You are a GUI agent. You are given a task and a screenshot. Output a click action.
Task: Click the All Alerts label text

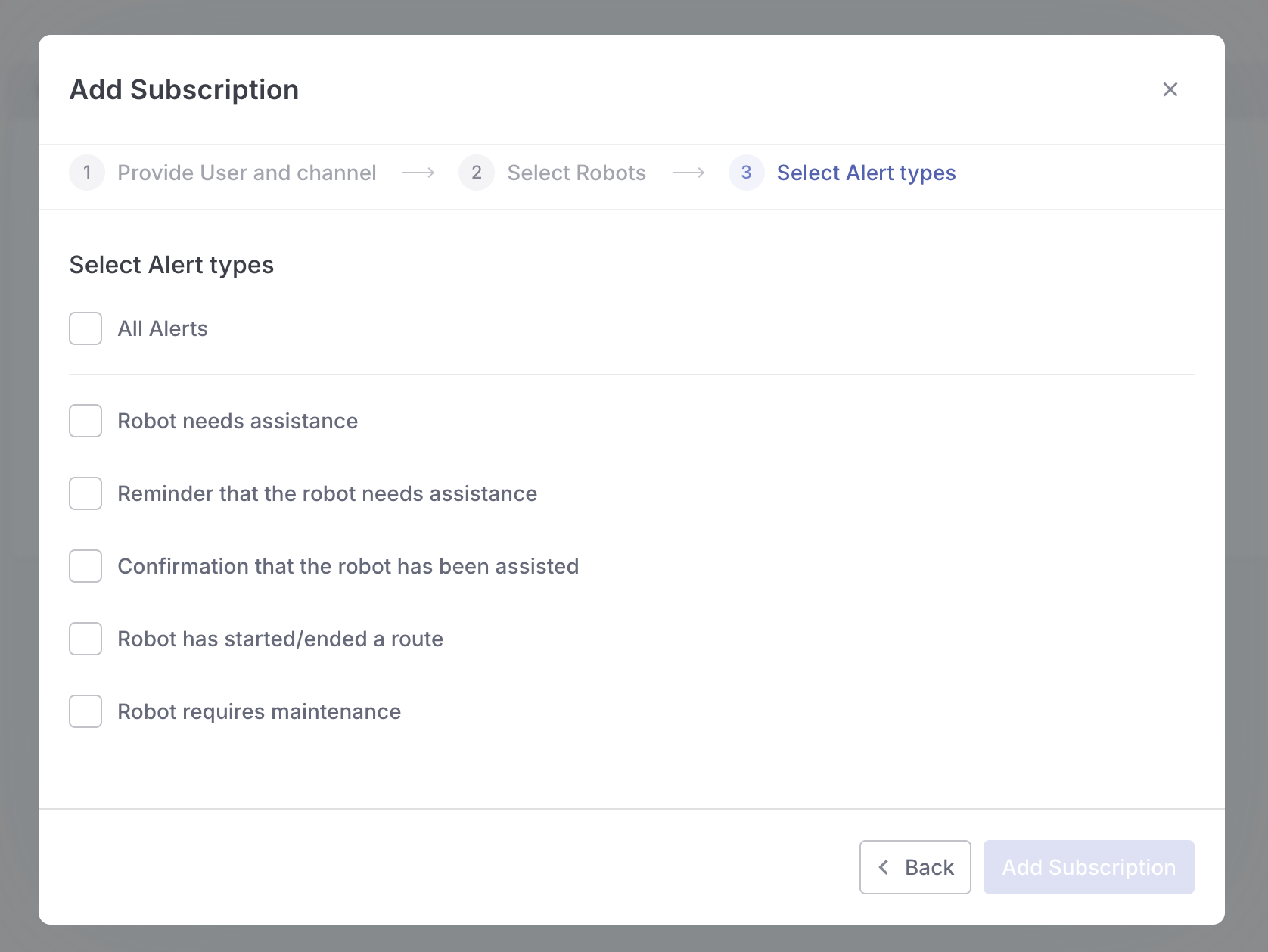click(163, 328)
